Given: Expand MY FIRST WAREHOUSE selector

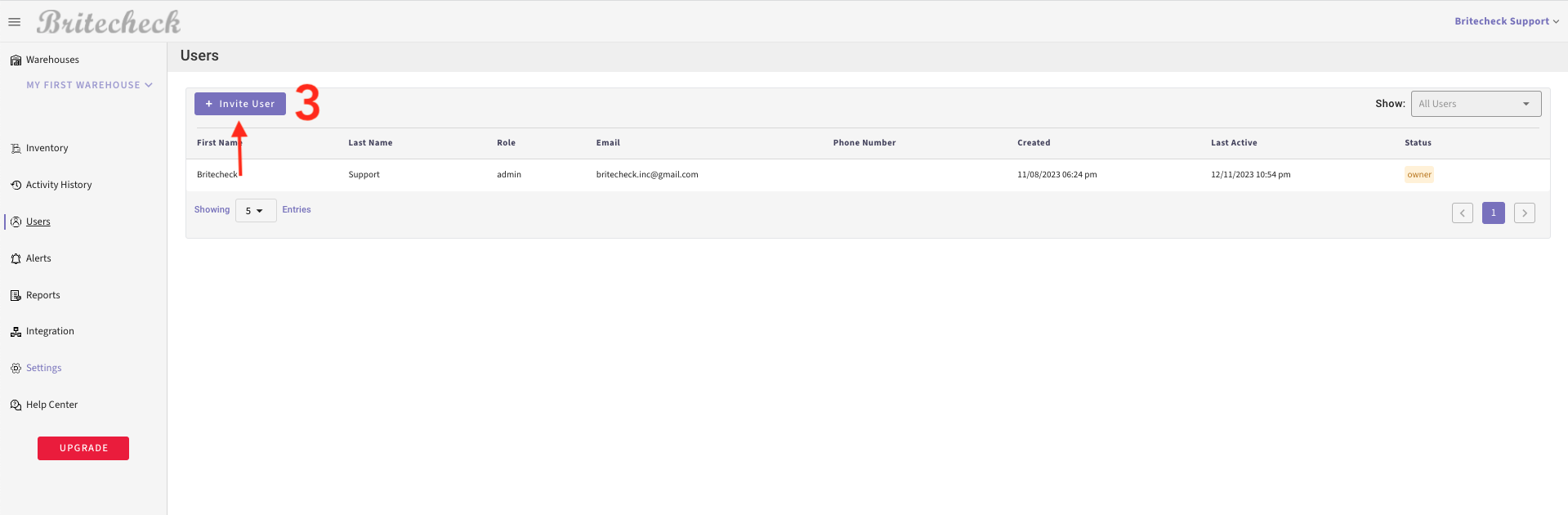Looking at the screenshot, I should (x=89, y=85).
